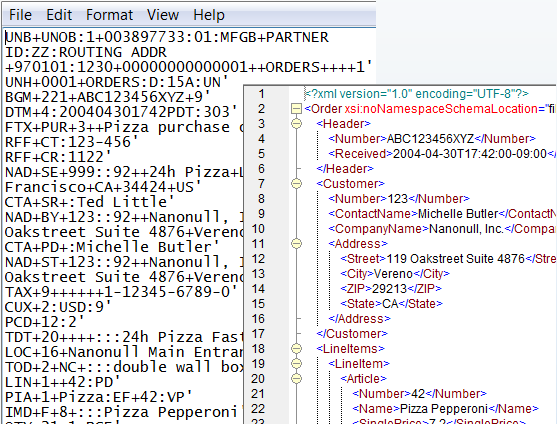Image resolution: width=557 pixels, height=424 pixels.
Task: Click the City Vereno value
Action: click(393, 274)
